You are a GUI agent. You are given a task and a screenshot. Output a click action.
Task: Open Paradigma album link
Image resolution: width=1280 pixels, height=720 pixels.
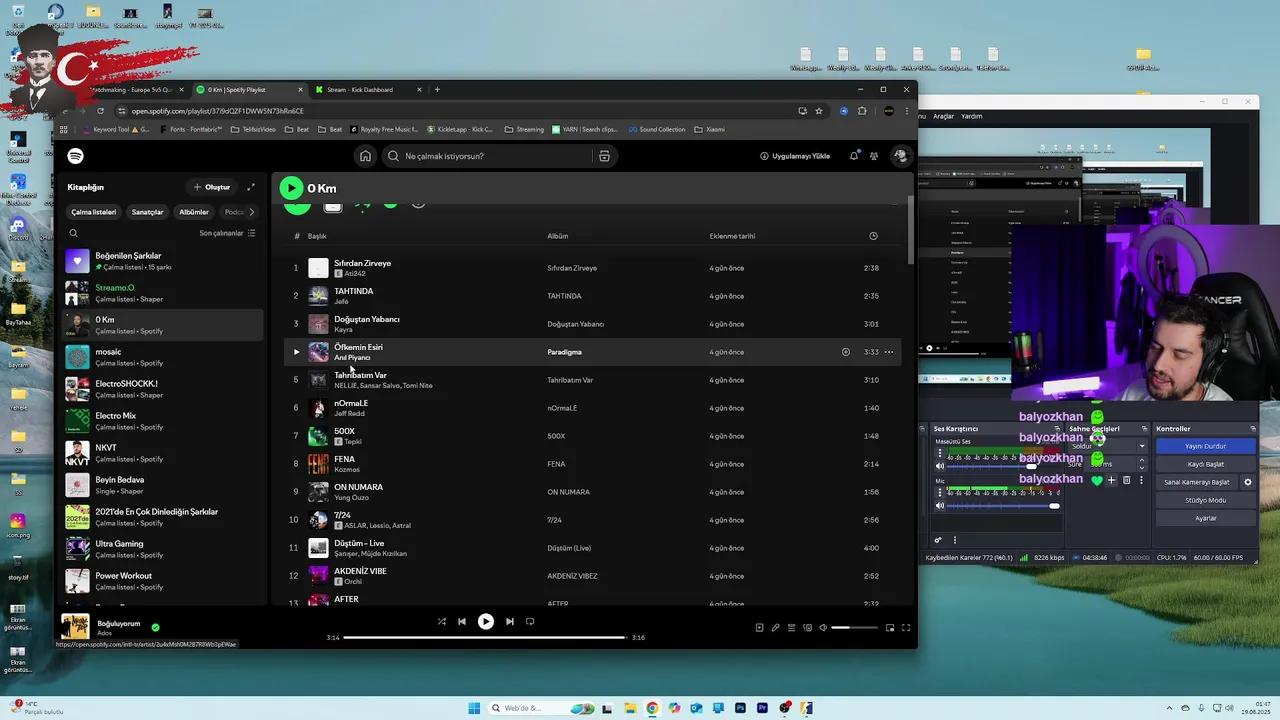tap(564, 352)
